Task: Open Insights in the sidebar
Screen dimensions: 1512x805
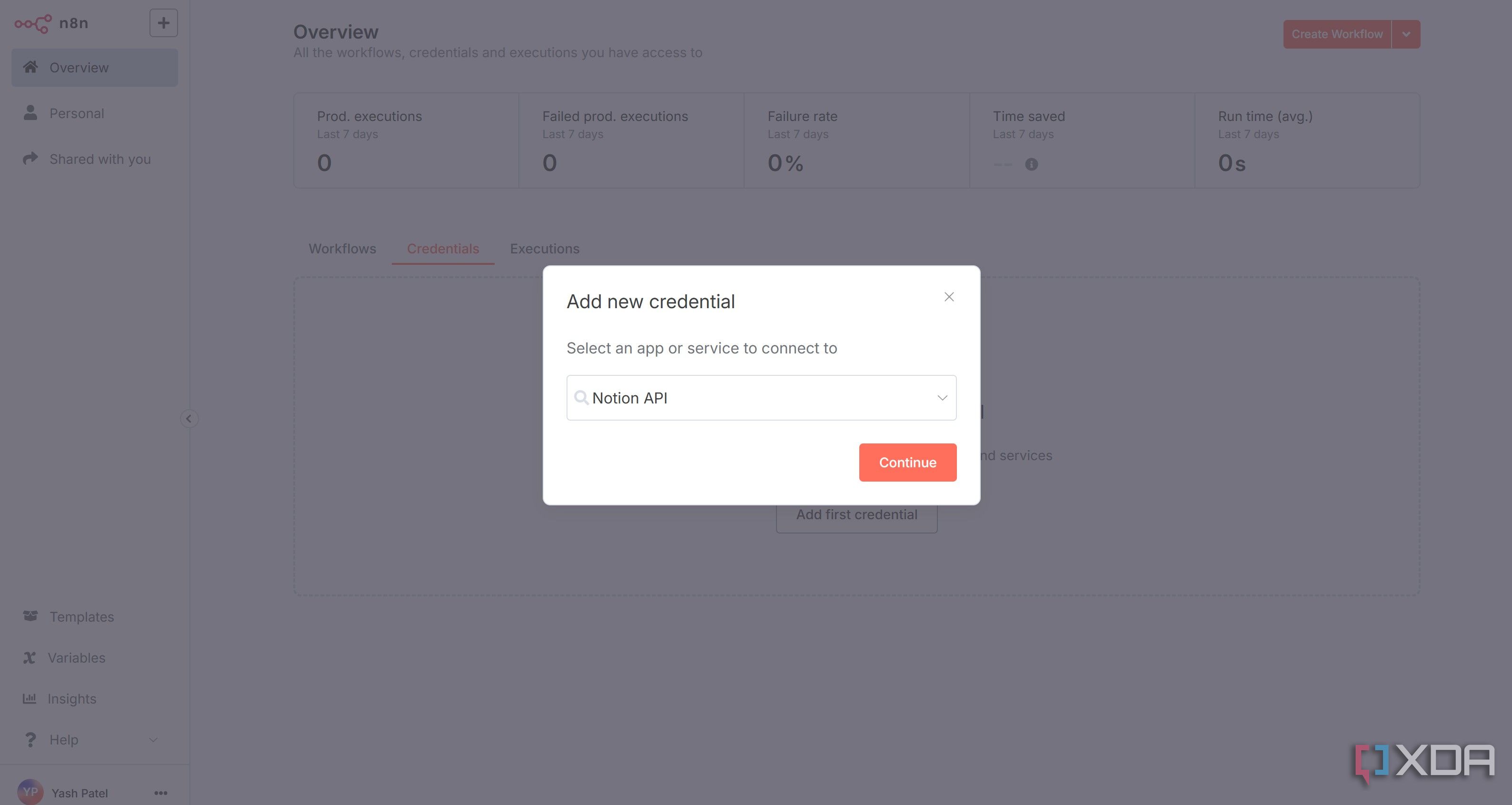Action: (94, 699)
